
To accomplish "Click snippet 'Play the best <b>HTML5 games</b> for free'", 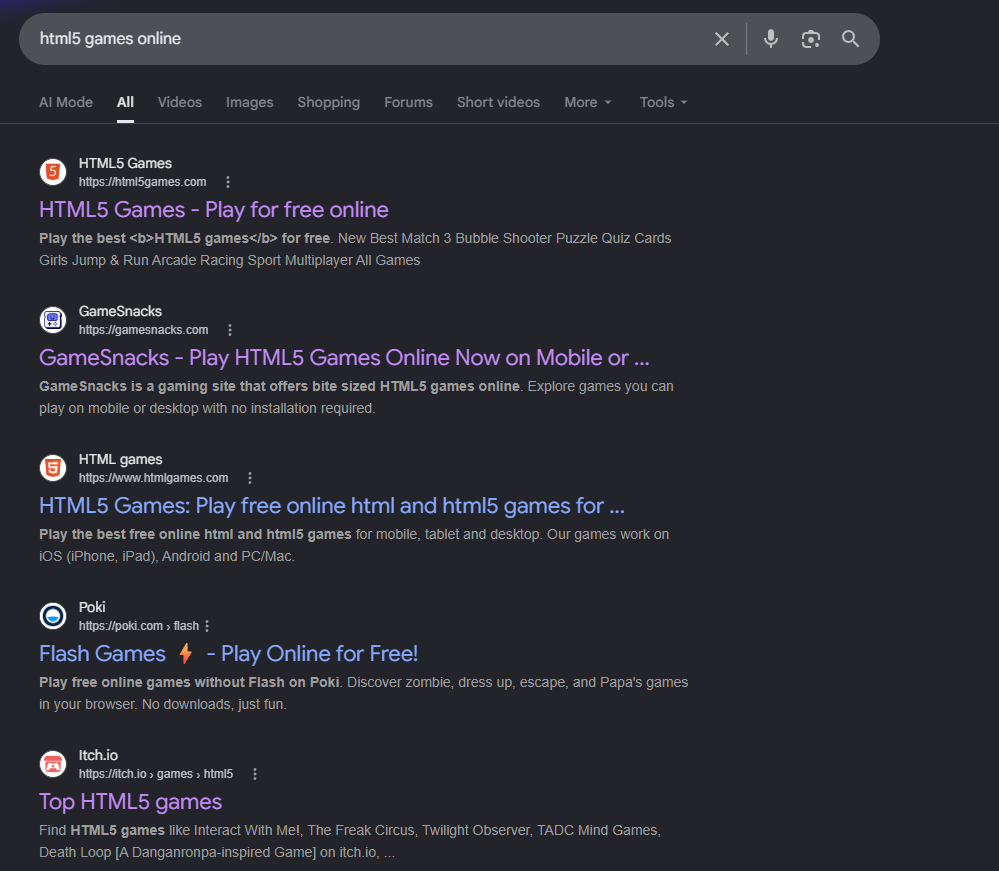I will [x=184, y=238].
